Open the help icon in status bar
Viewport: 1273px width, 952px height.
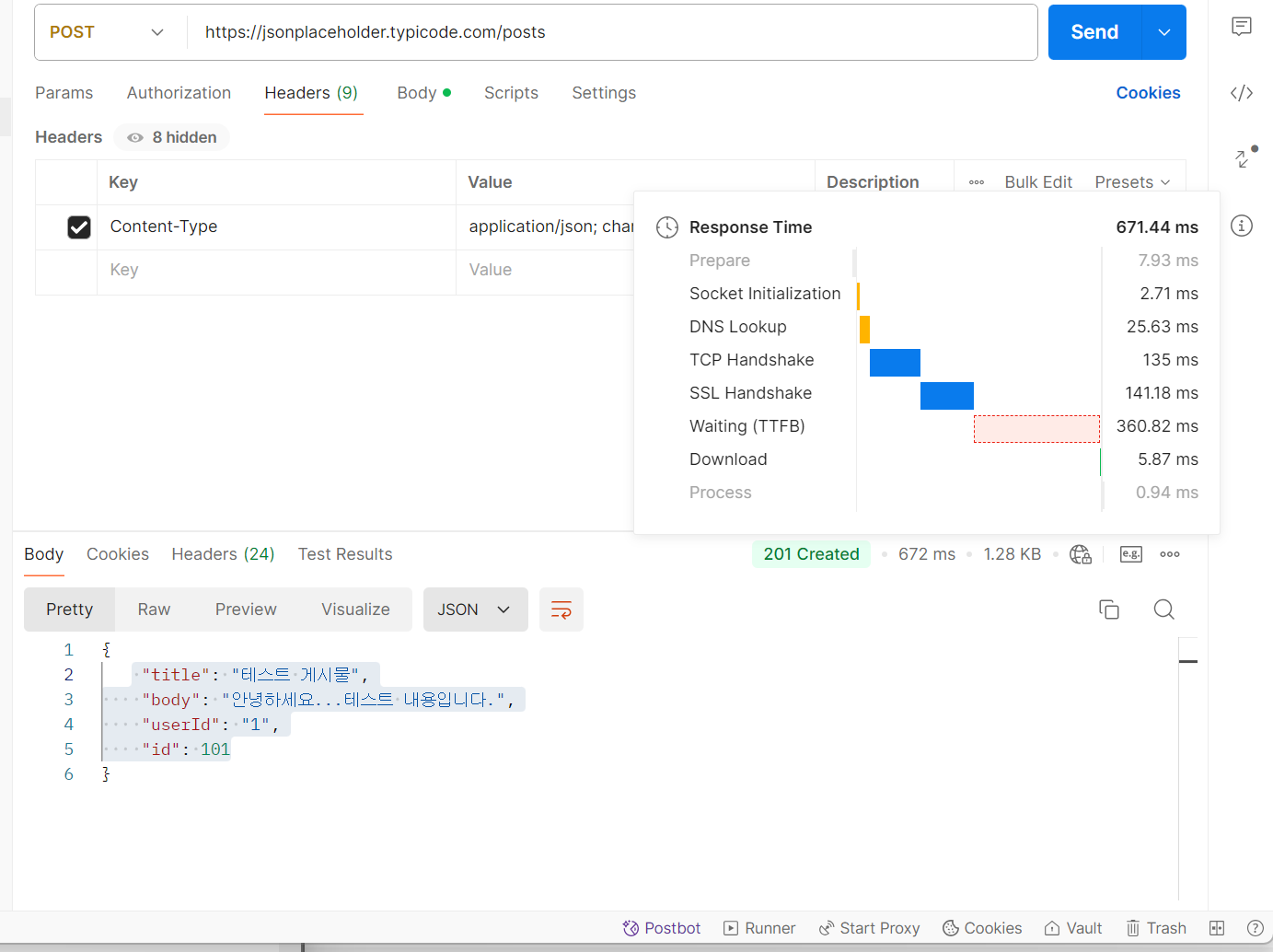[x=1255, y=928]
